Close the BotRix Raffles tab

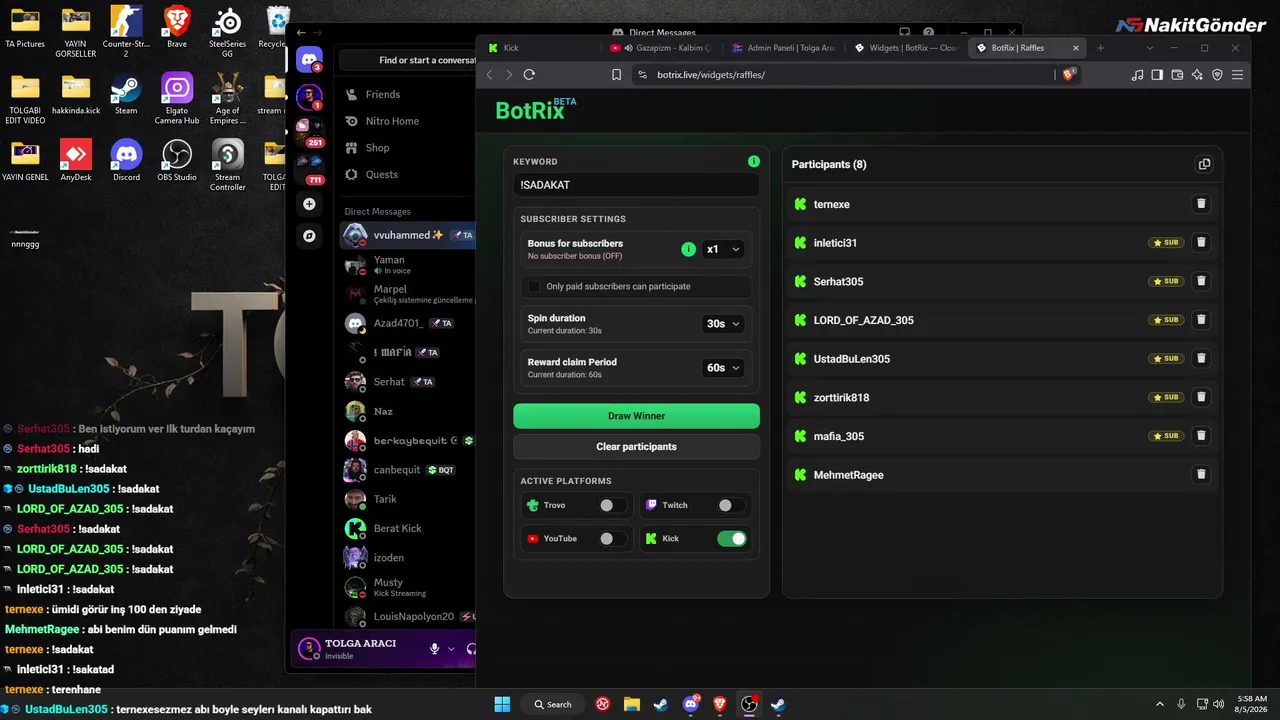pyautogui.click(x=1076, y=48)
